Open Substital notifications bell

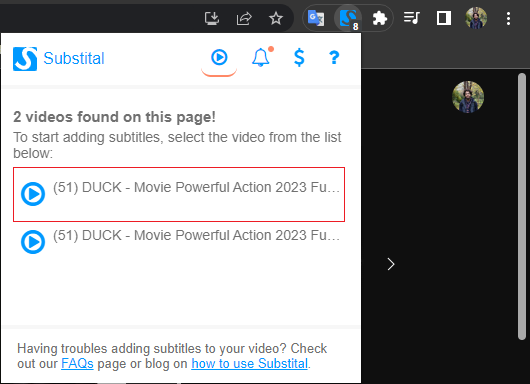(262, 57)
